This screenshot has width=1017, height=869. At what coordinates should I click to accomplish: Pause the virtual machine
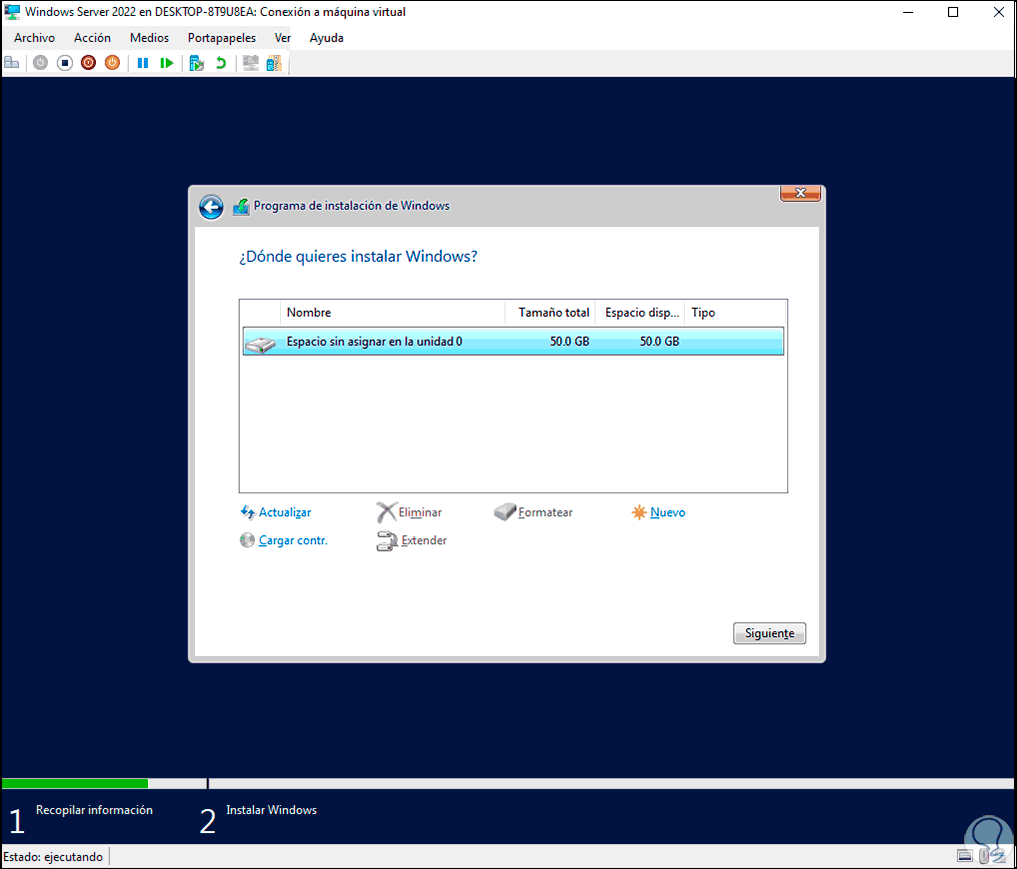(x=143, y=63)
